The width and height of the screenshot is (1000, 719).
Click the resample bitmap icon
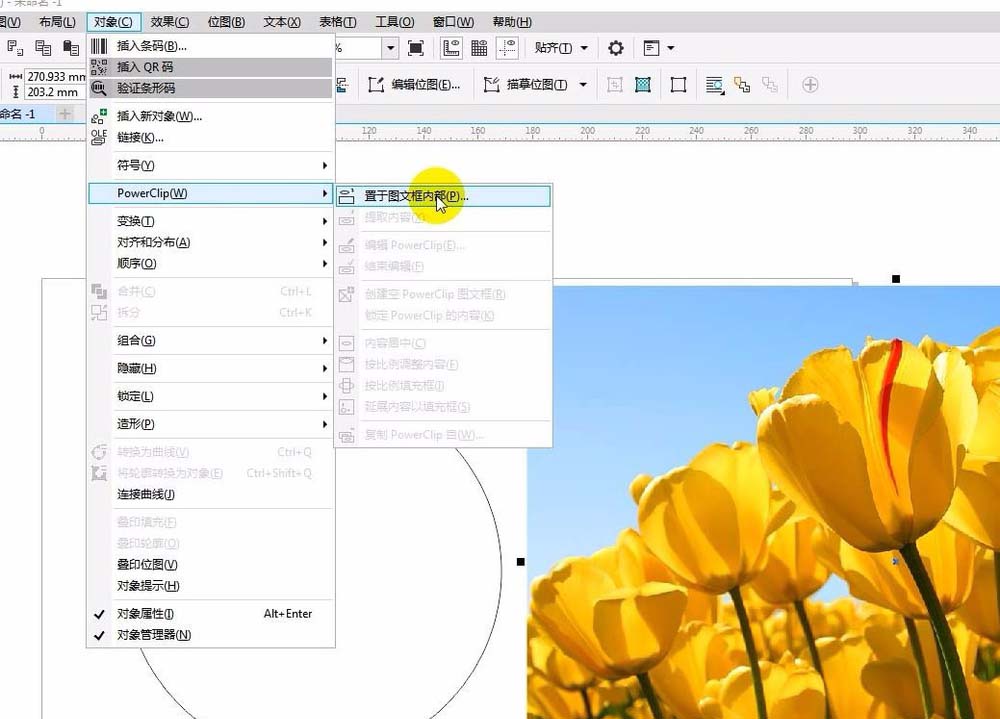(x=643, y=85)
